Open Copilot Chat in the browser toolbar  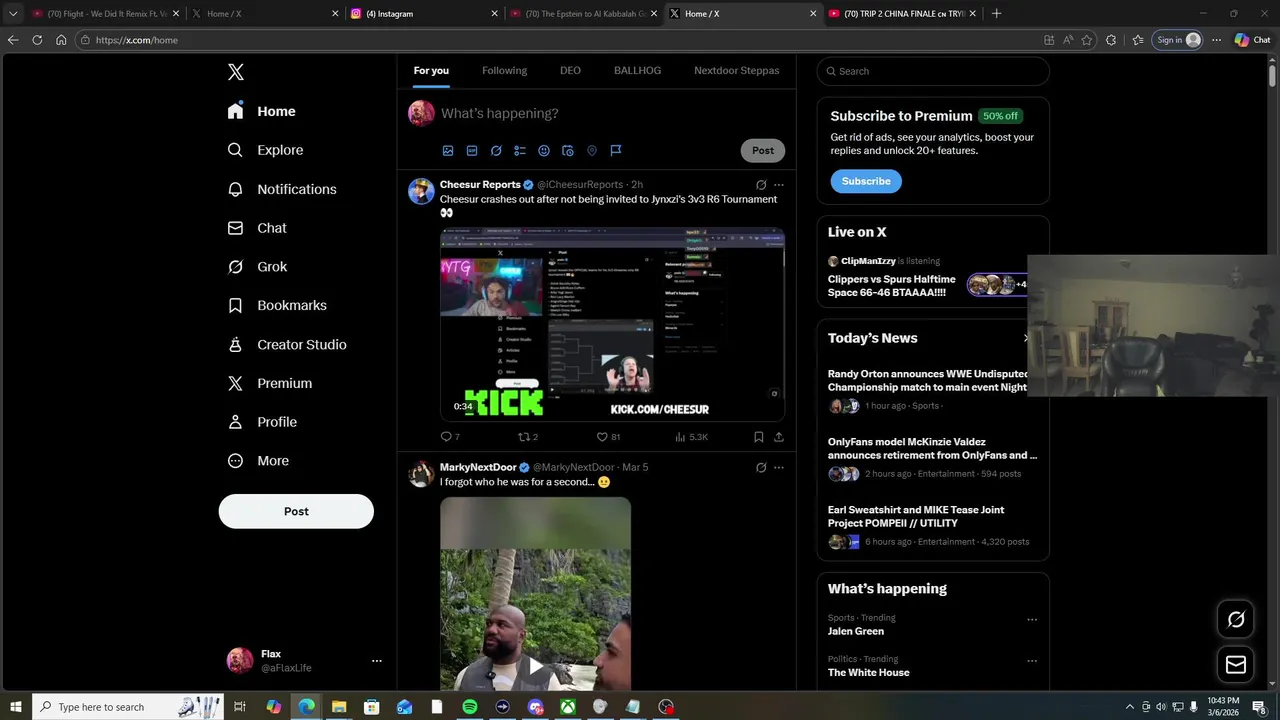1252,40
